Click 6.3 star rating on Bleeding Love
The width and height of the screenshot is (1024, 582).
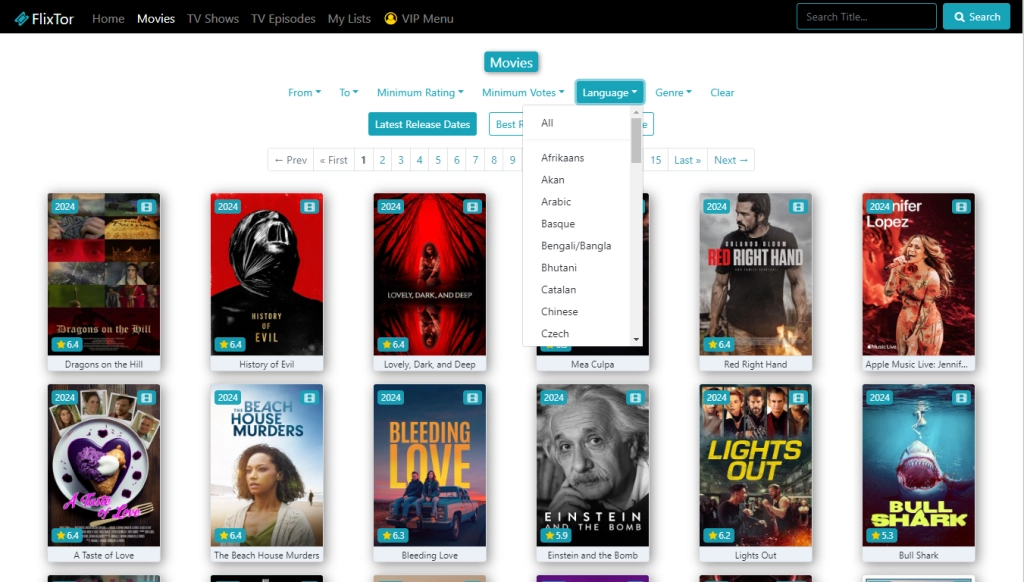[x=393, y=535]
